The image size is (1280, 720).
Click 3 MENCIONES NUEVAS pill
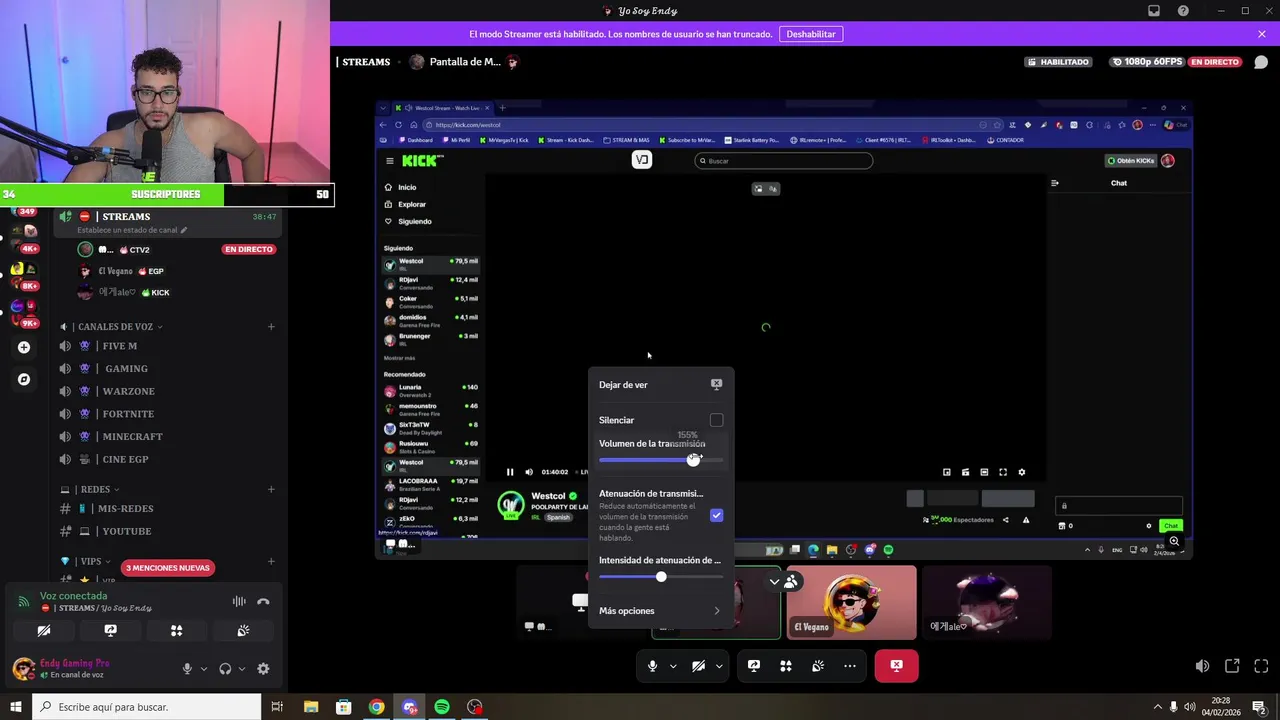click(x=168, y=568)
